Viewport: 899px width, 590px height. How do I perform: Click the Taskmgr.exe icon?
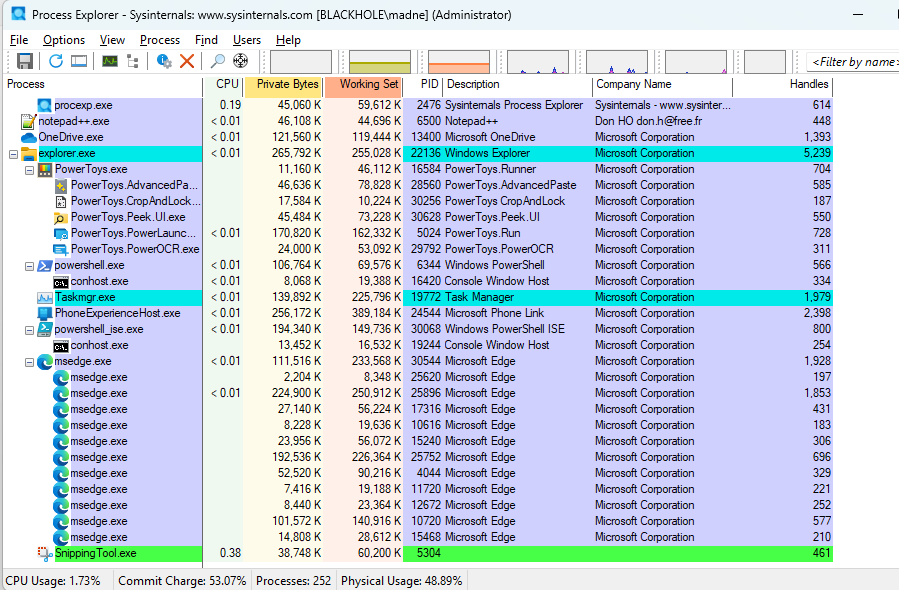click(x=45, y=298)
